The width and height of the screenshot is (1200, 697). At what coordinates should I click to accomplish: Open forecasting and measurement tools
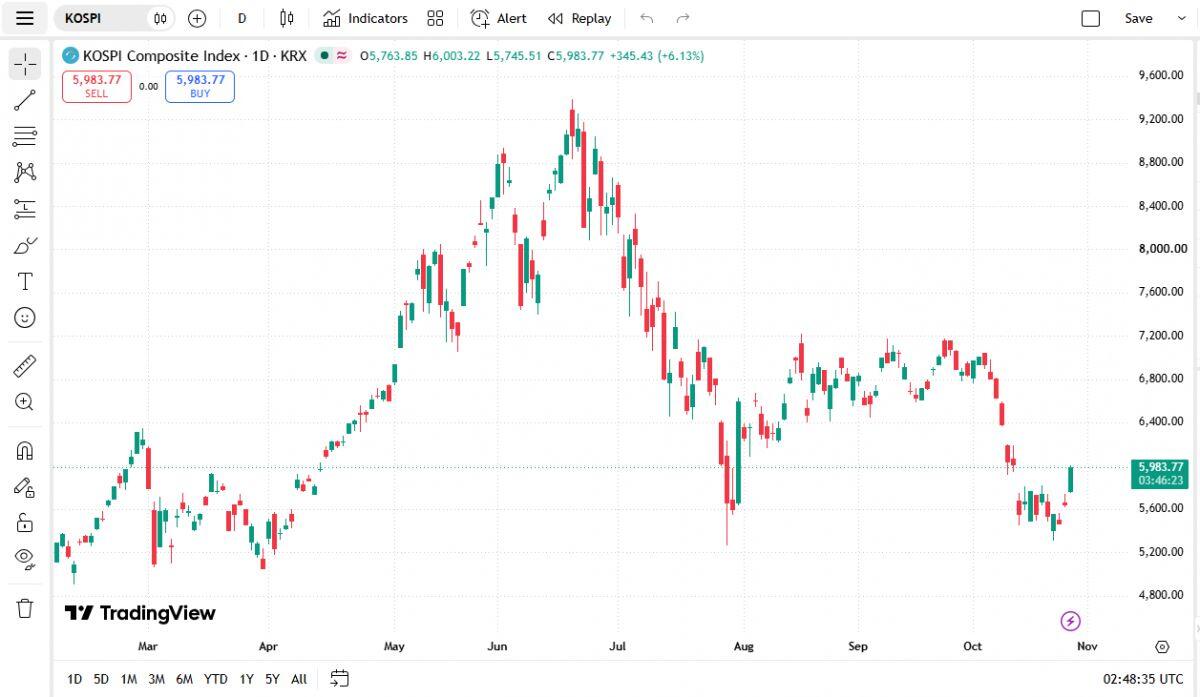pos(25,209)
